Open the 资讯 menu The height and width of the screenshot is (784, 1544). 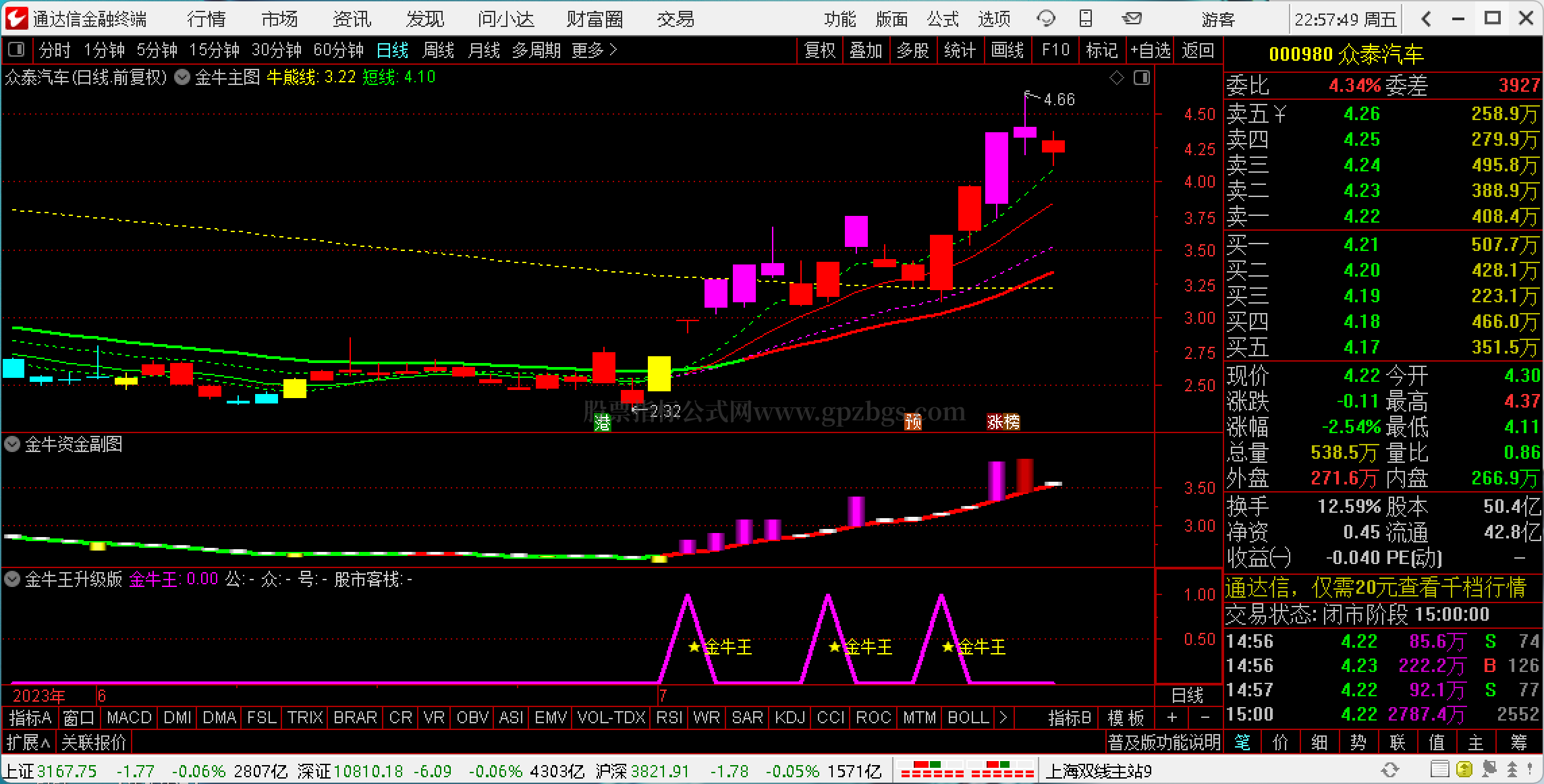coord(352,19)
